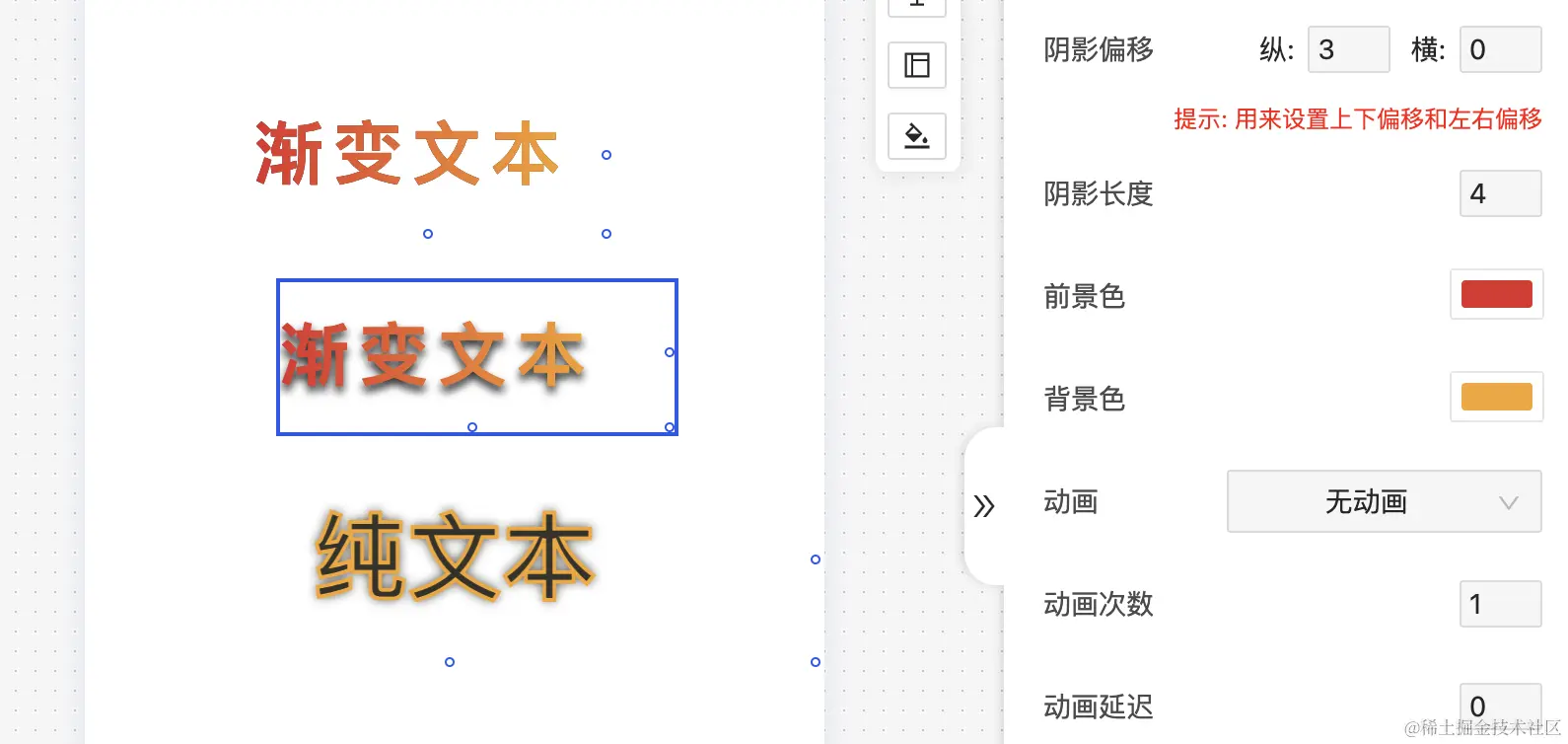Select the 动画延迟 value field

click(x=1500, y=707)
